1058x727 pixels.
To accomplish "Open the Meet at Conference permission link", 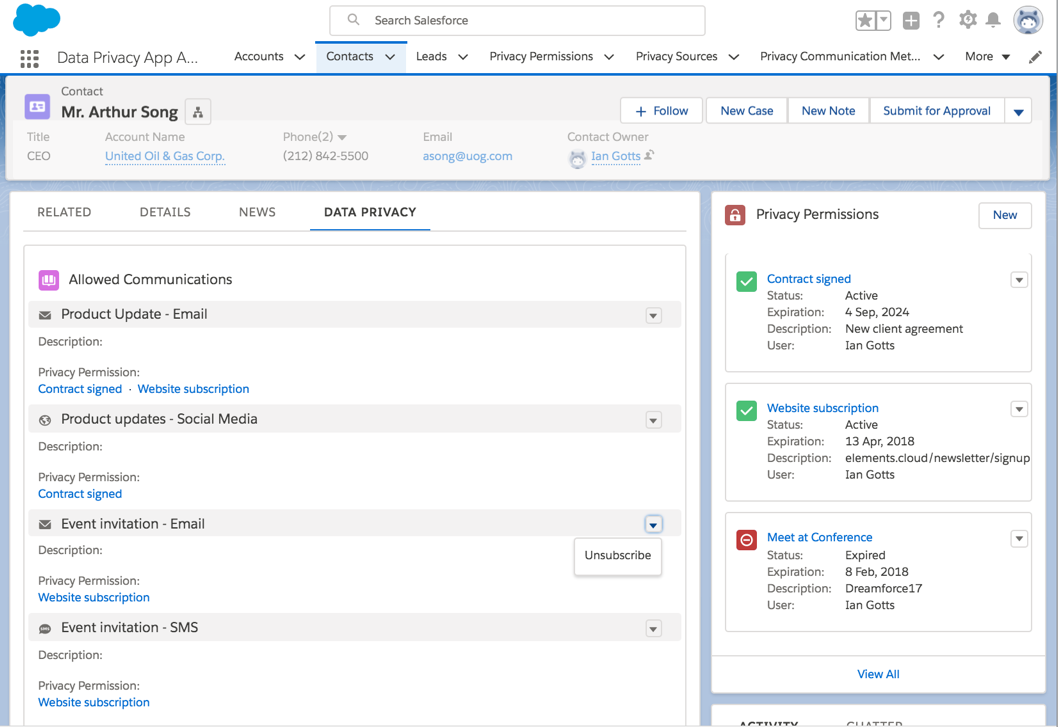I will point(819,537).
